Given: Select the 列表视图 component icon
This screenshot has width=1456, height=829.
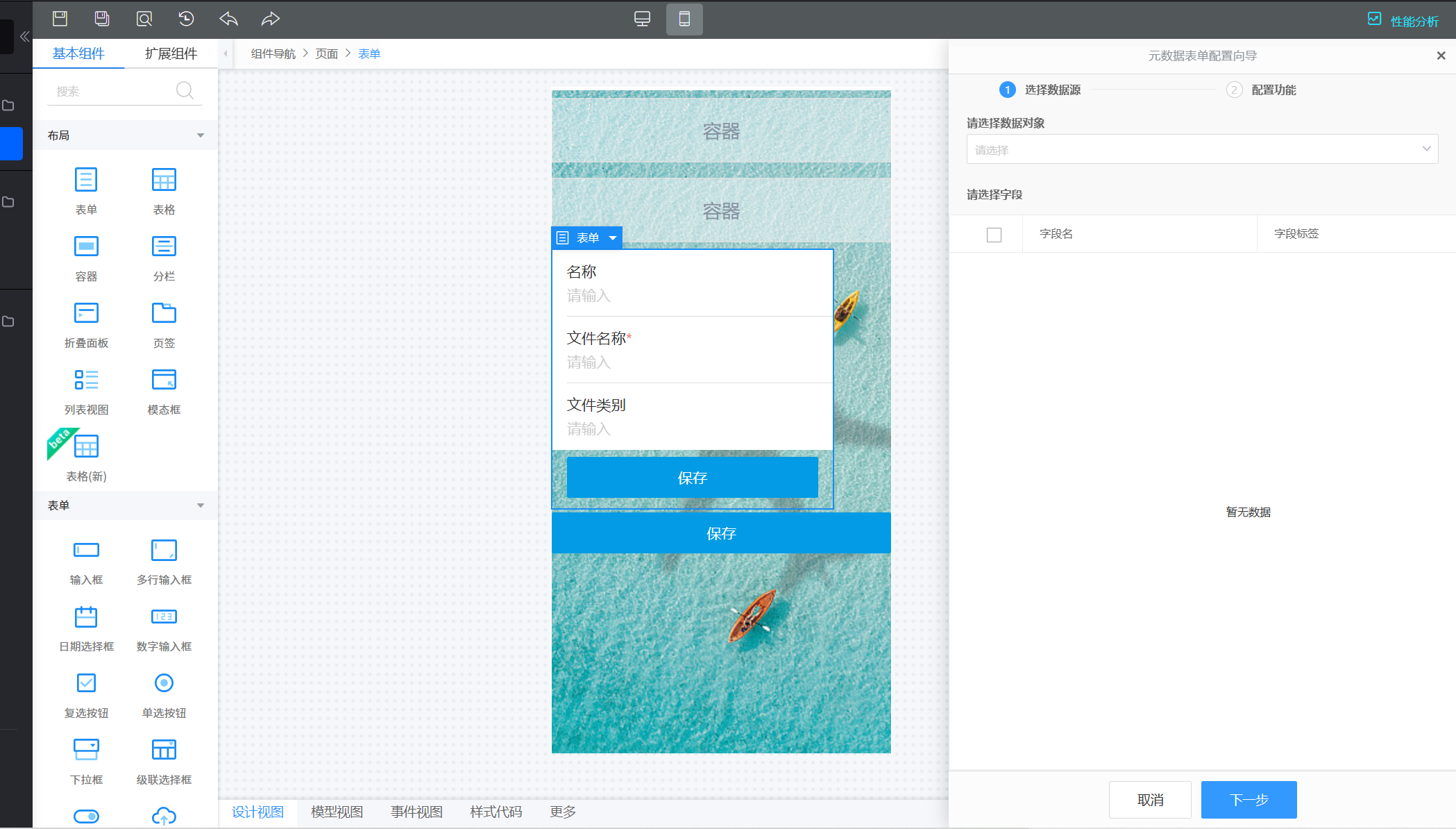Looking at the screenshot, I should coord(86,380).
